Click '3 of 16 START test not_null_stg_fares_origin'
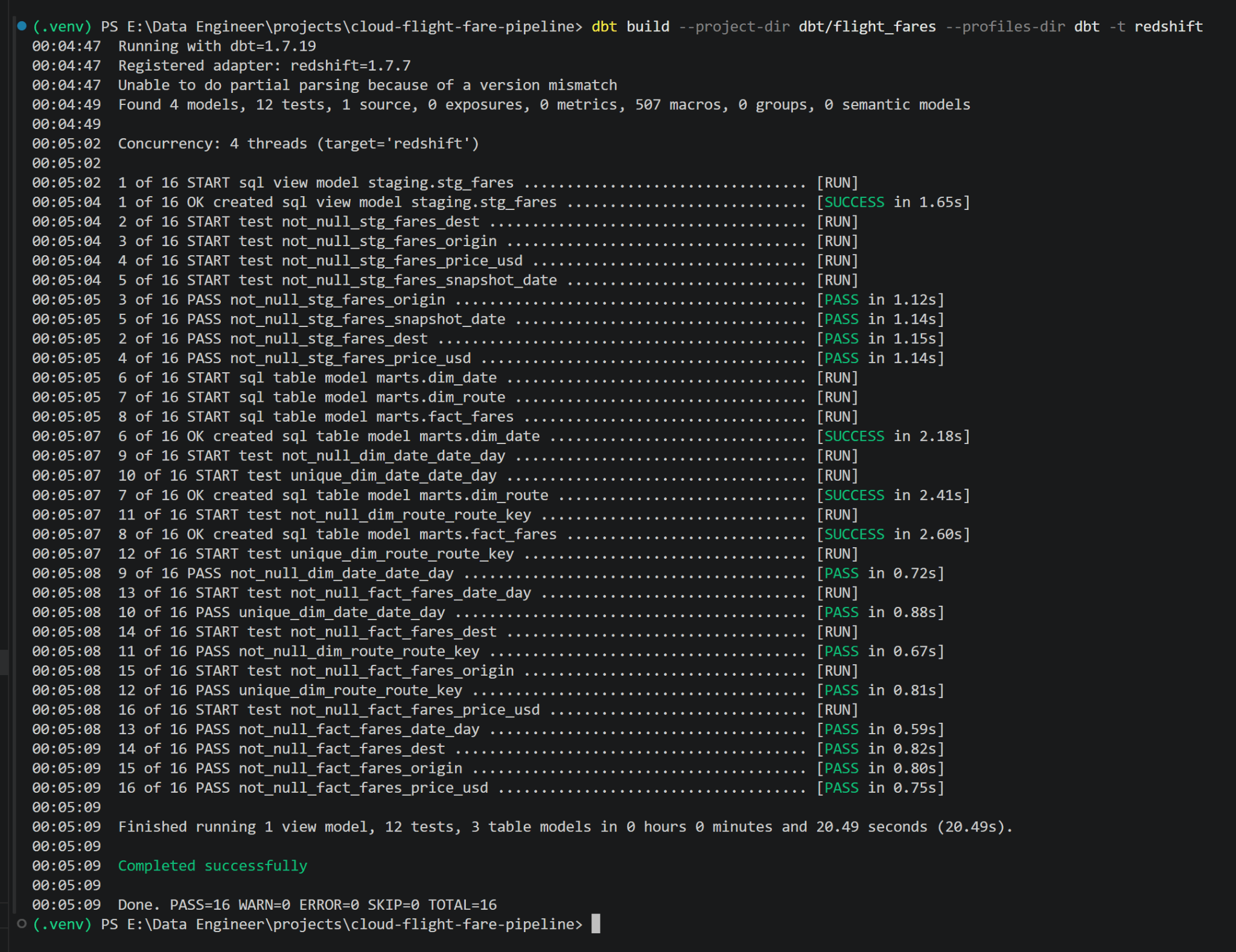The width and height of the screenshot is (1236, 952). coord(307,241)
